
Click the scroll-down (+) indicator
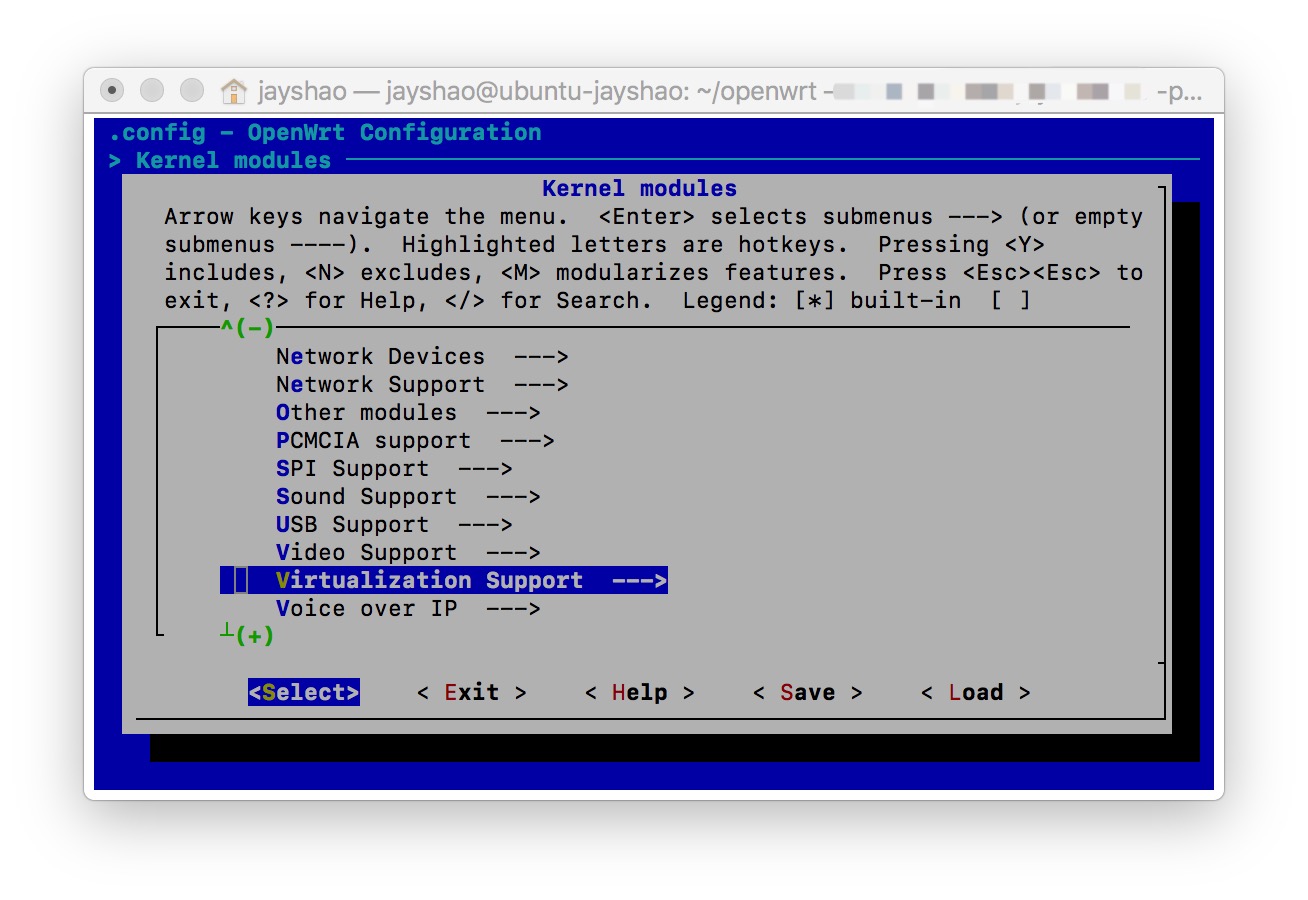pyautogui.click(x=254, y=635)
